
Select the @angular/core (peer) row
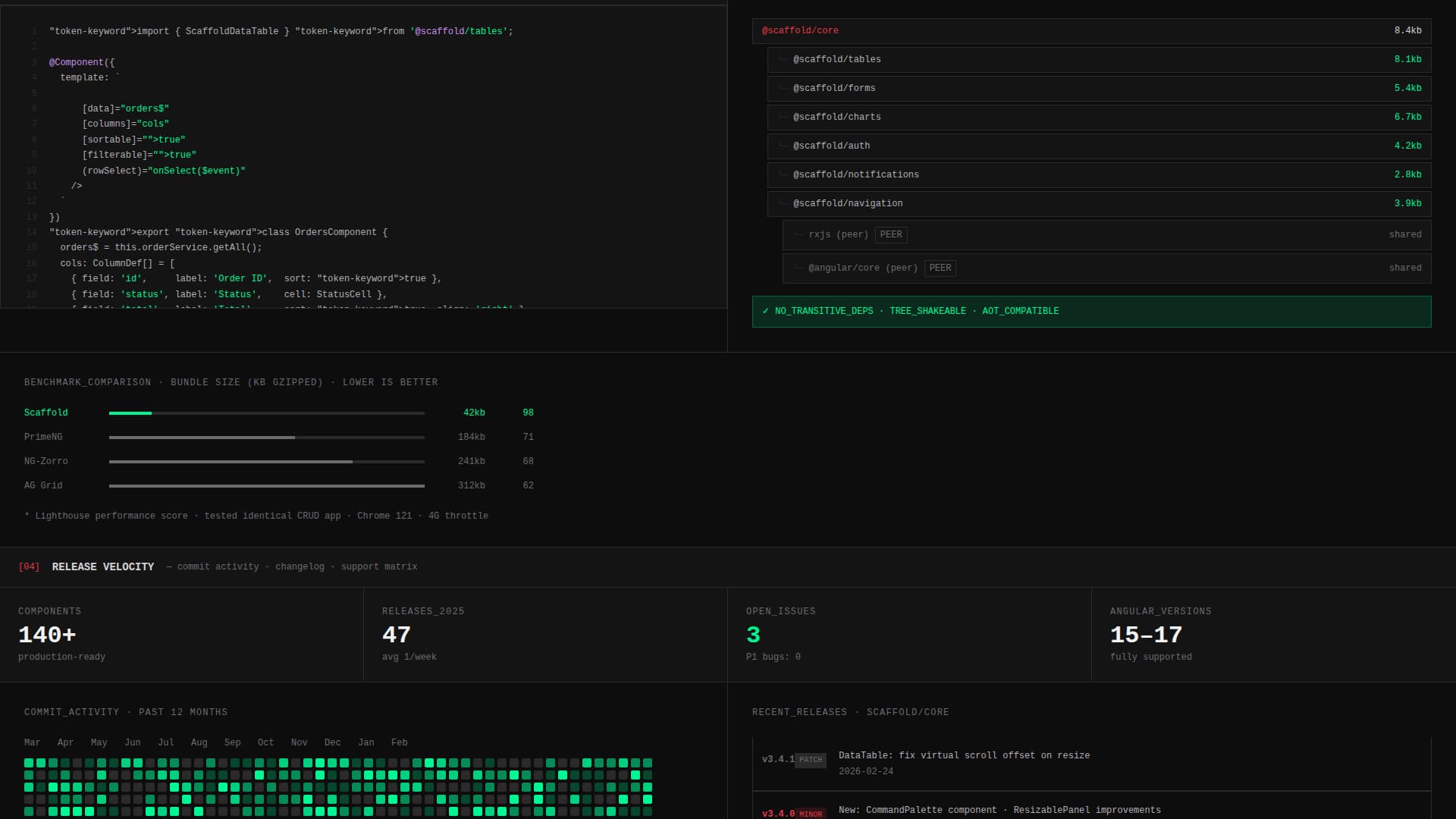(x=1106, y=268)
